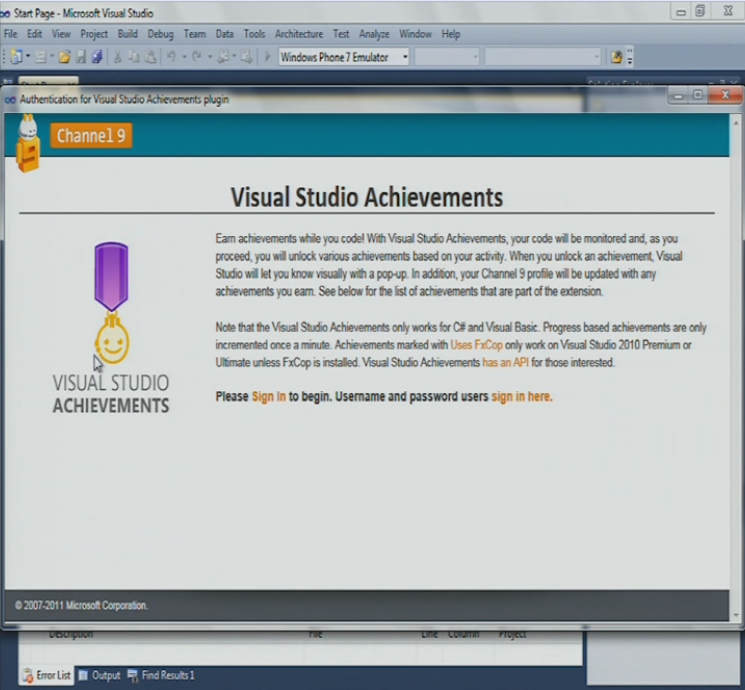Click the Paste clipboard icon
This screenshot has height=690, width=745.
pos(150,57)
